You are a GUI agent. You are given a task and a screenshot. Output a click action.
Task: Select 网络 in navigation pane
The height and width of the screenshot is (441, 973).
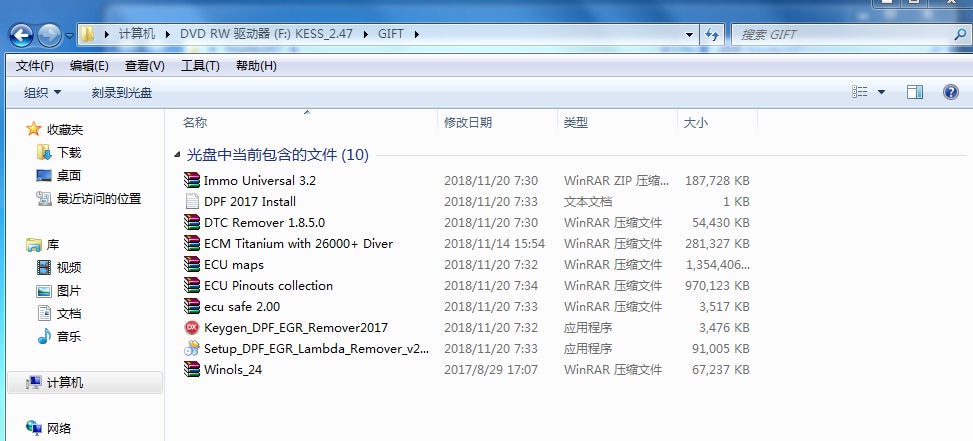point(59,428)
